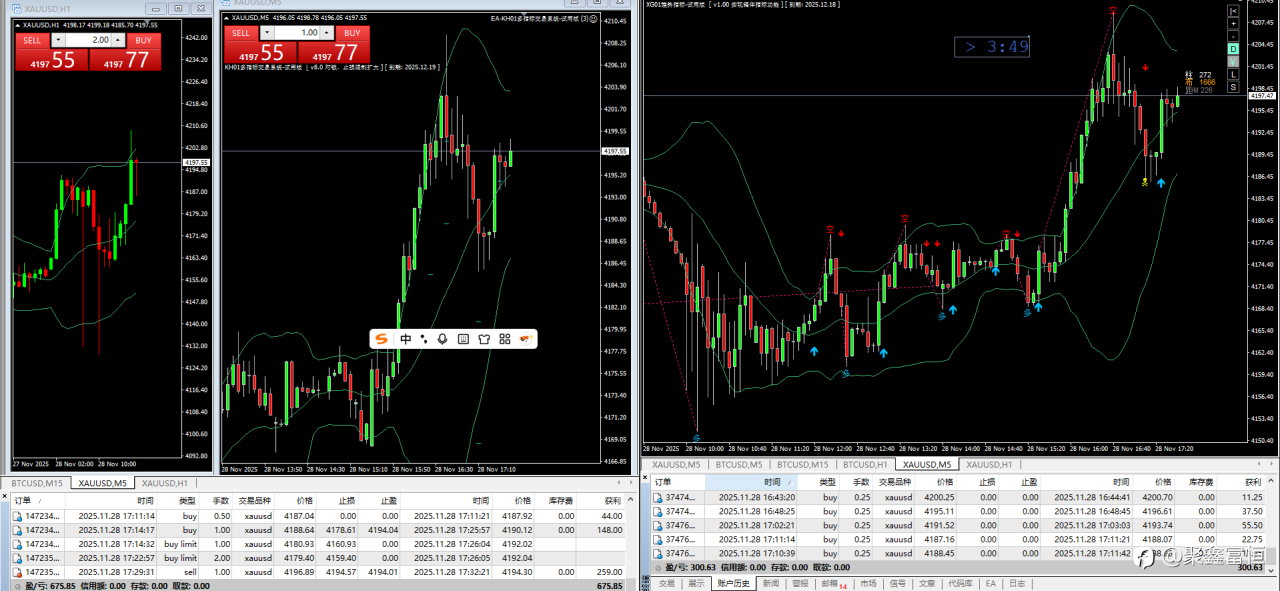
Task: Click the microphone voice input icon
Action: (443, 339)
